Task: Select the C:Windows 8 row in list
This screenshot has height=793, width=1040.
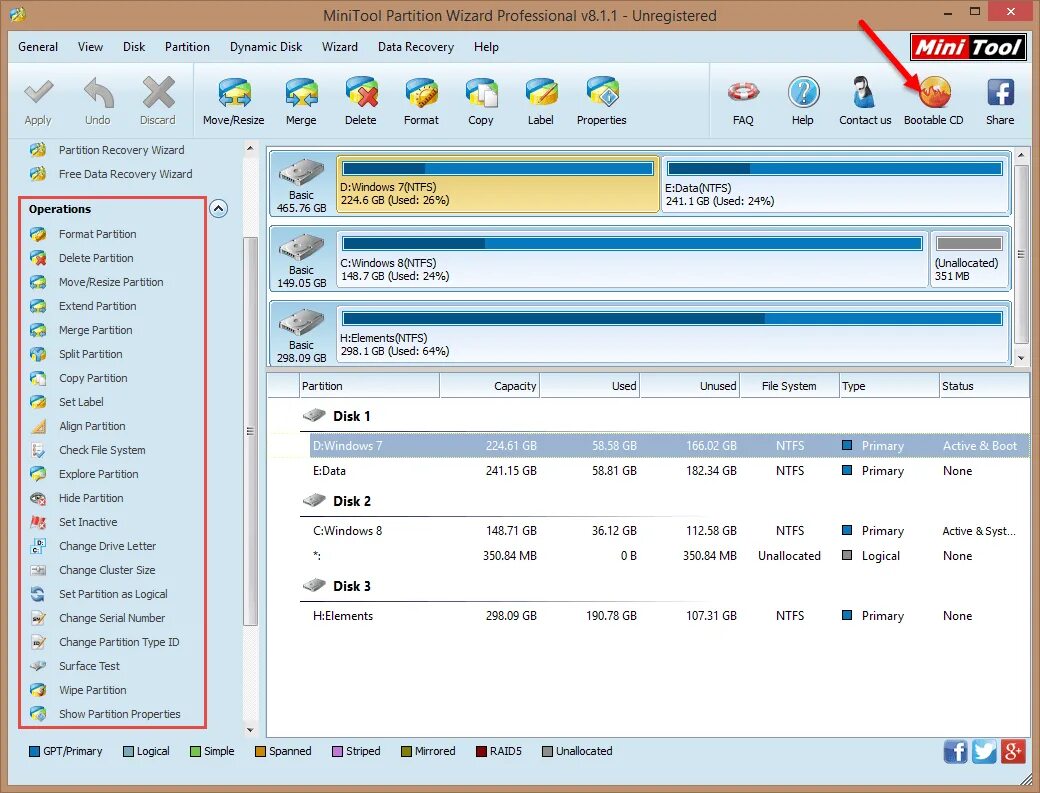Action: (x=670, y=530)
